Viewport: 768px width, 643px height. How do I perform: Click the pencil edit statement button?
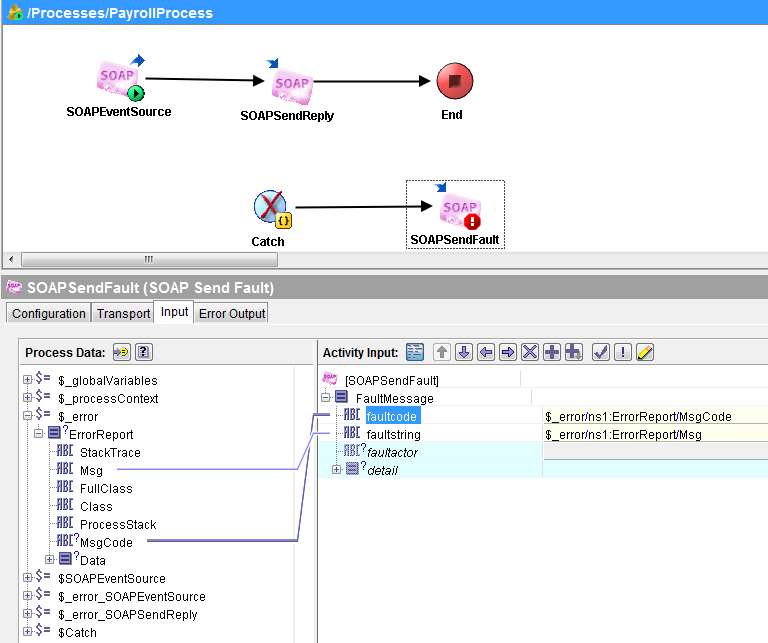(x=645, y=352)
